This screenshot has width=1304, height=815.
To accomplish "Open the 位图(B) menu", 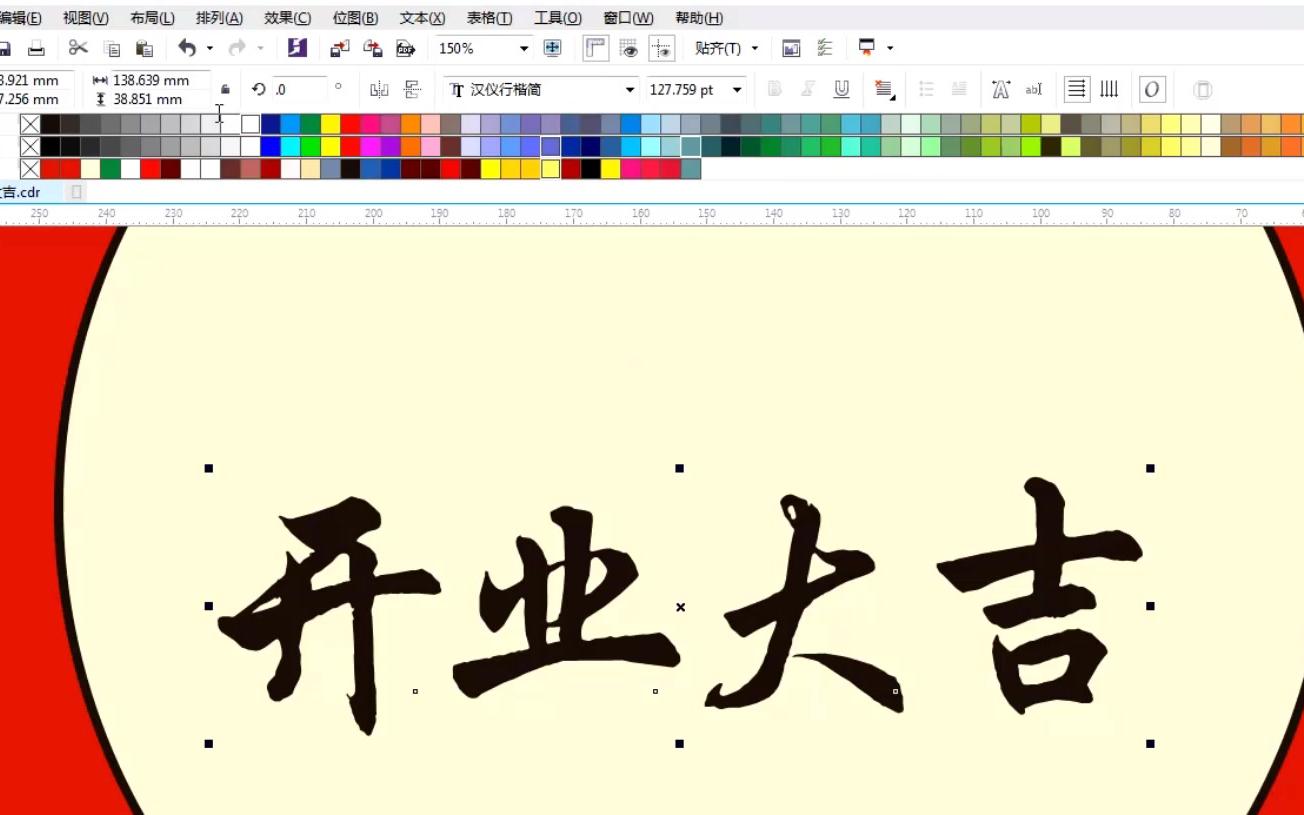I will coord(353,17).
